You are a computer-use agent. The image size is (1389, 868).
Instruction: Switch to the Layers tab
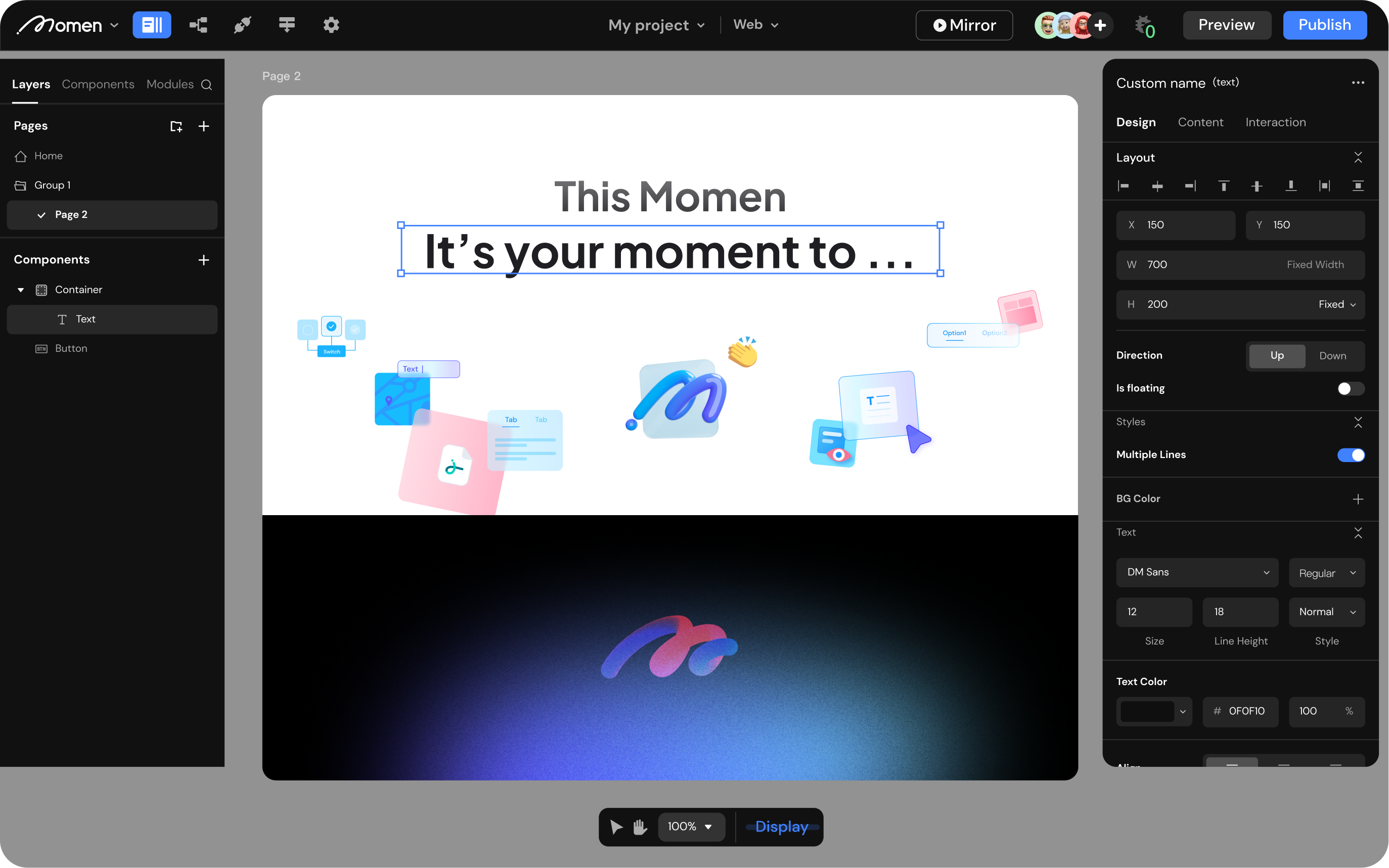tap(31, 84)
